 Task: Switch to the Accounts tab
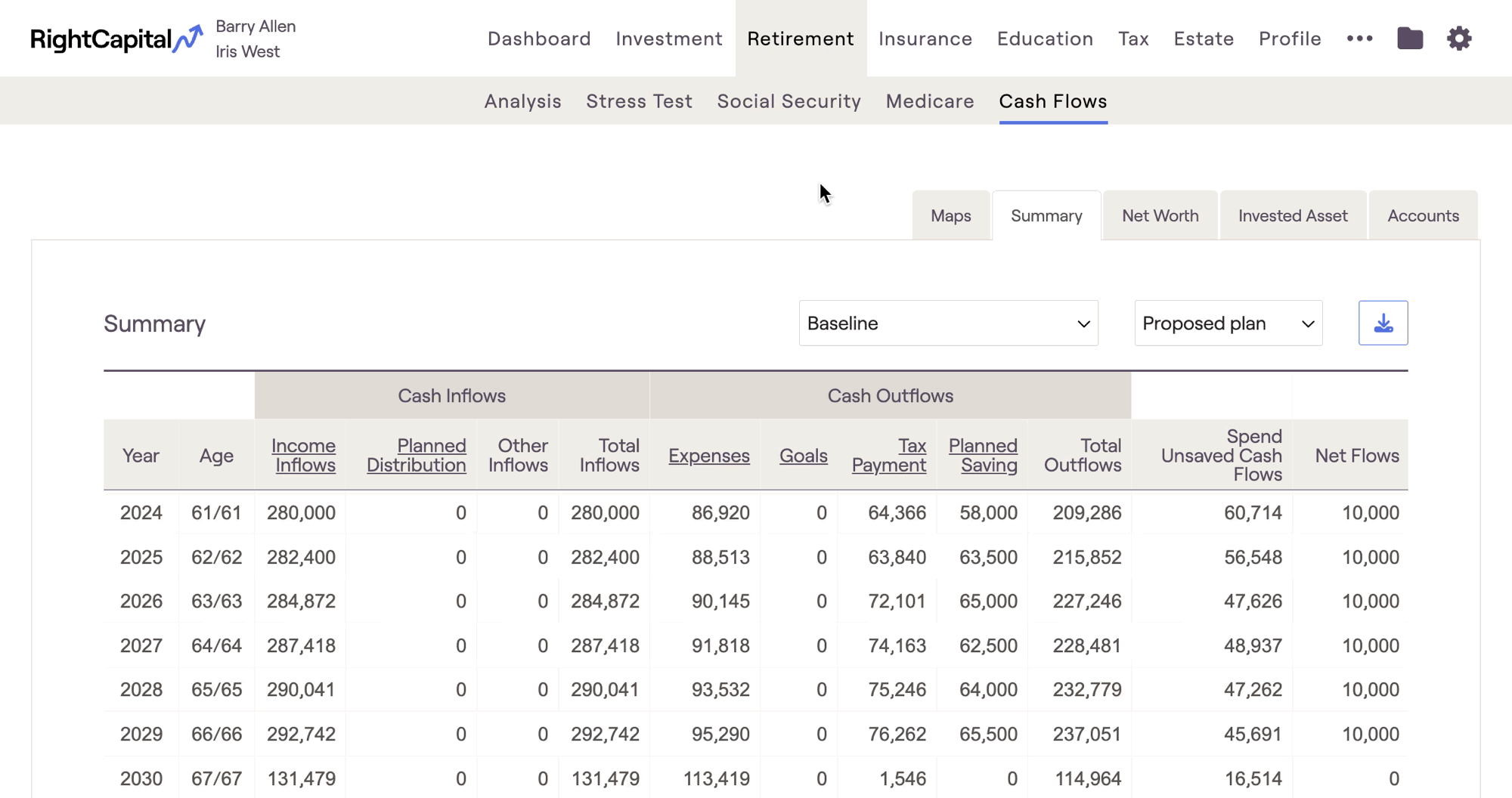tap(1423, 216)
